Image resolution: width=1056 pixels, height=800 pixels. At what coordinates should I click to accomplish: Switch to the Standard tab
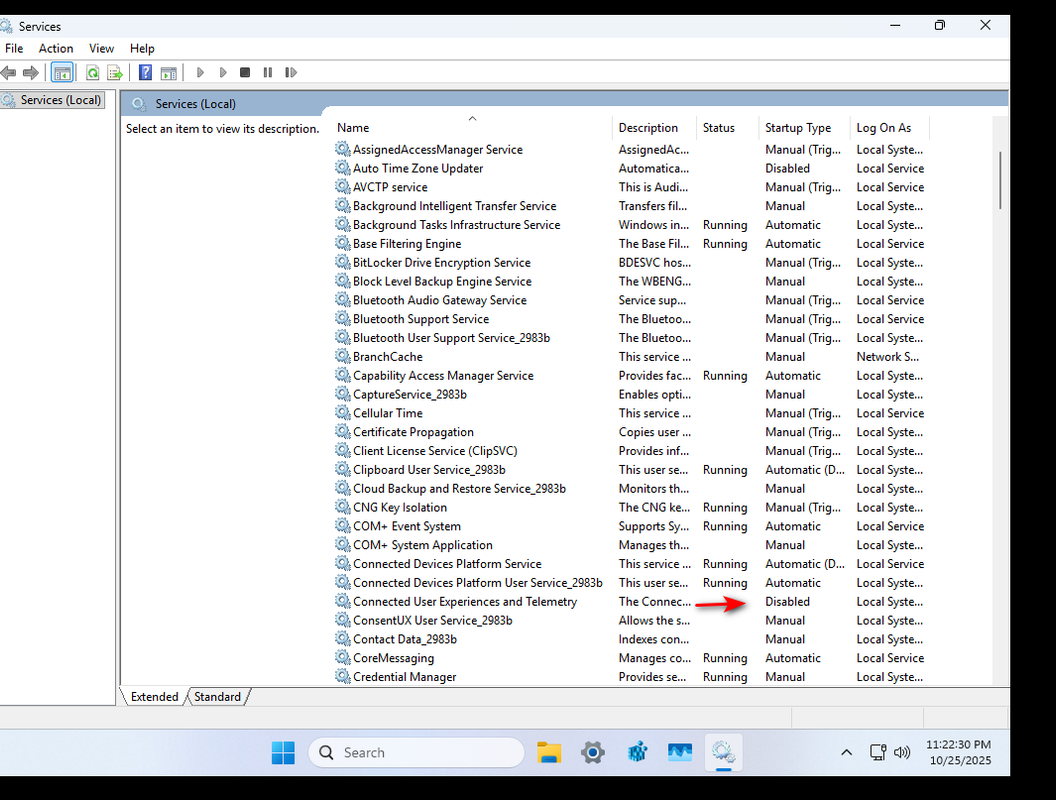(218, 696)
